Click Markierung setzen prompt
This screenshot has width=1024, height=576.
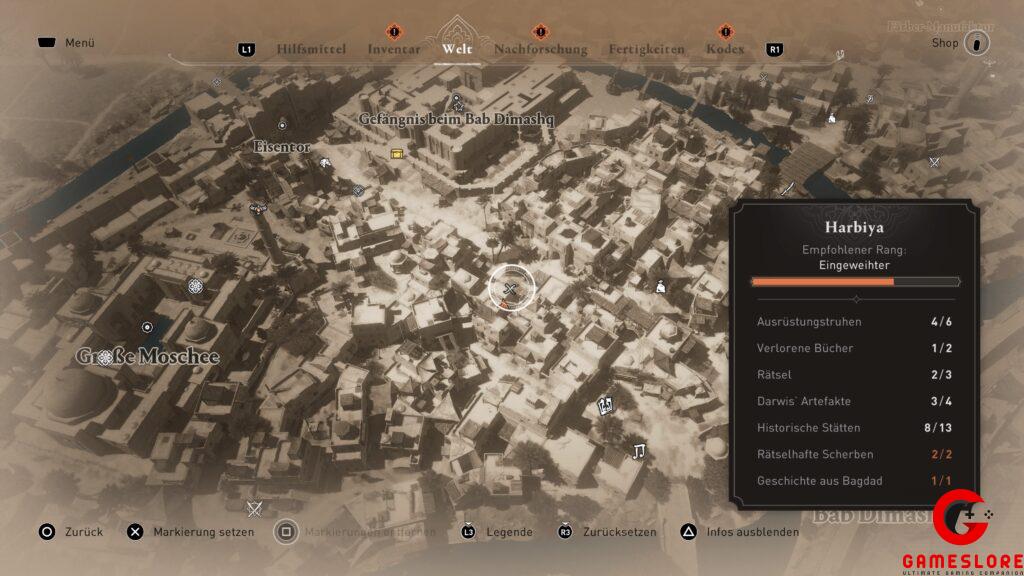(x=191, y=532)
